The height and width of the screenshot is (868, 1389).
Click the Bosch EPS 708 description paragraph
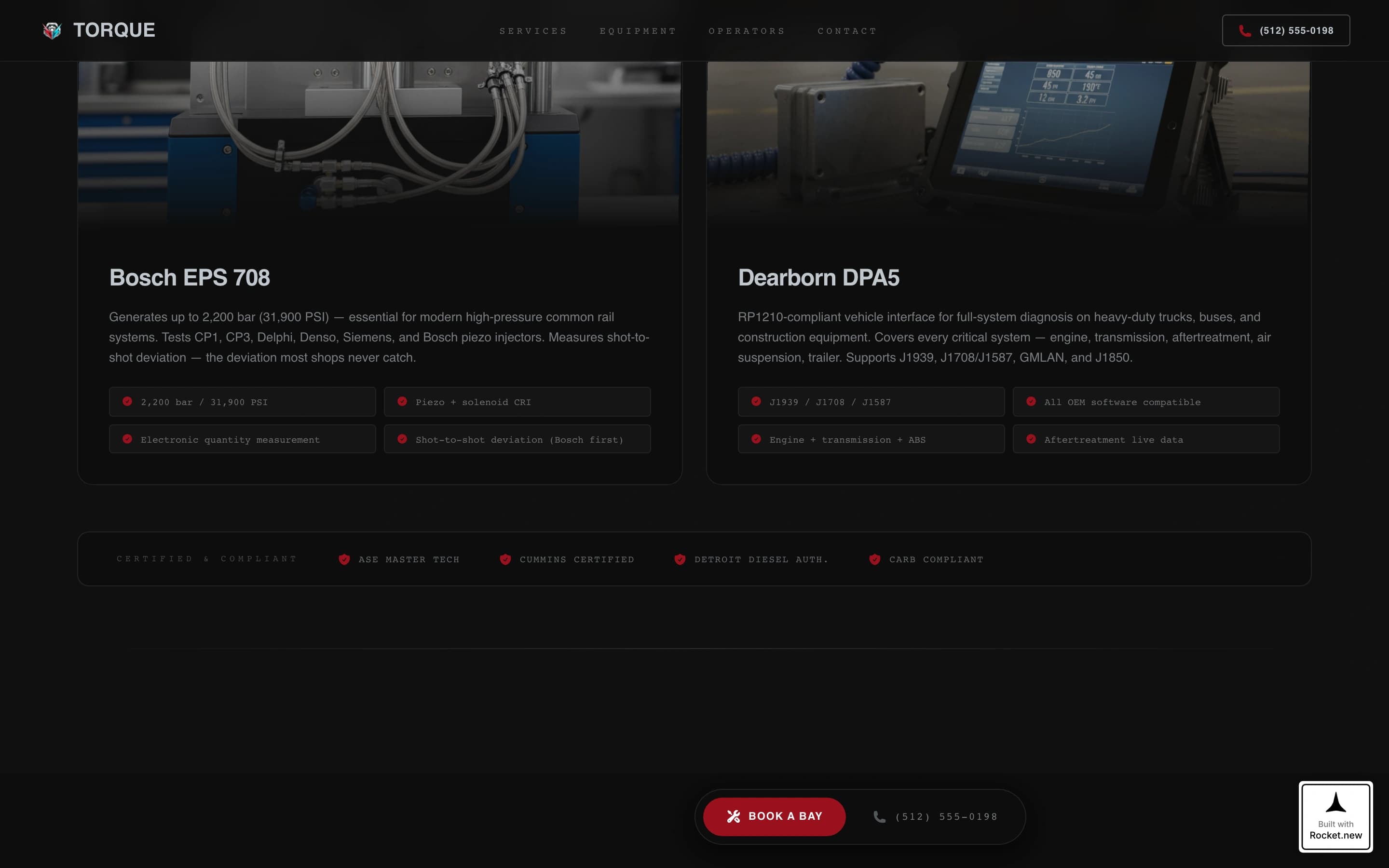coord(380,337)
